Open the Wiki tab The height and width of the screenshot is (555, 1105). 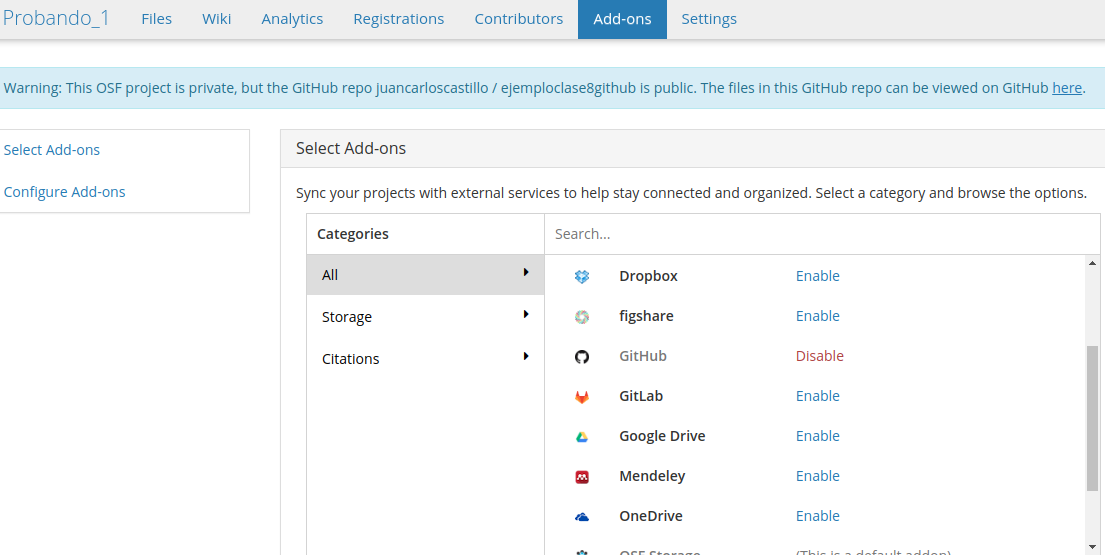coord(216,19)
